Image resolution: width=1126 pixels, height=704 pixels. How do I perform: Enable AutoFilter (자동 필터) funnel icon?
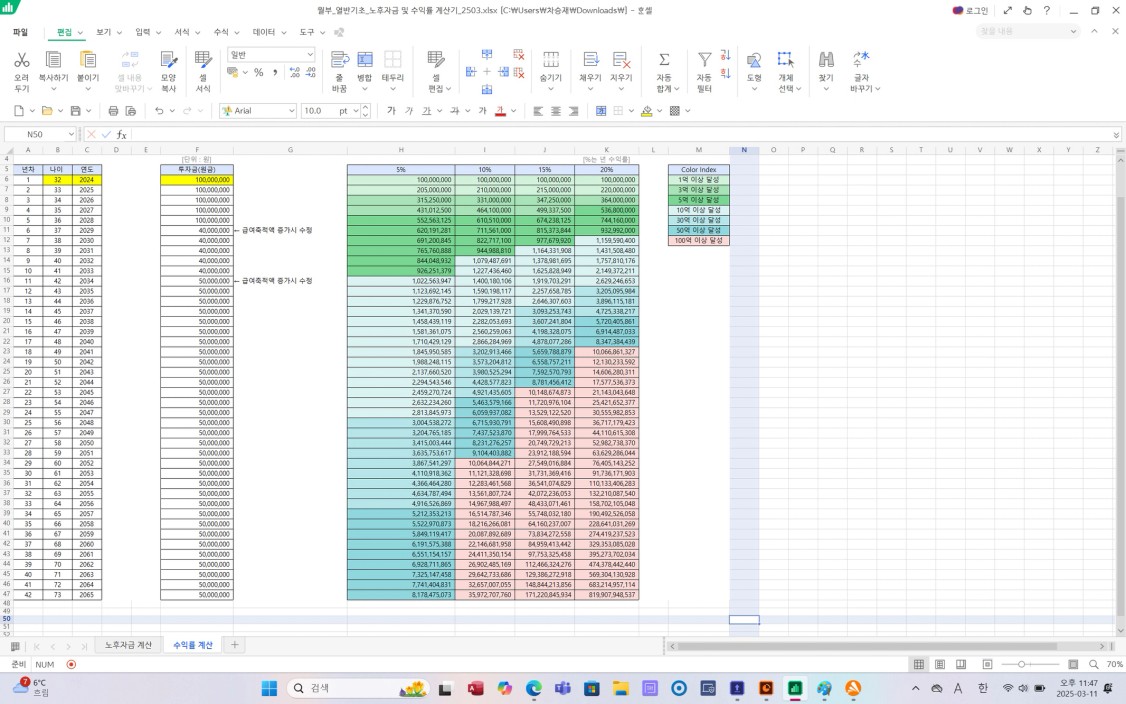point(704,60)
